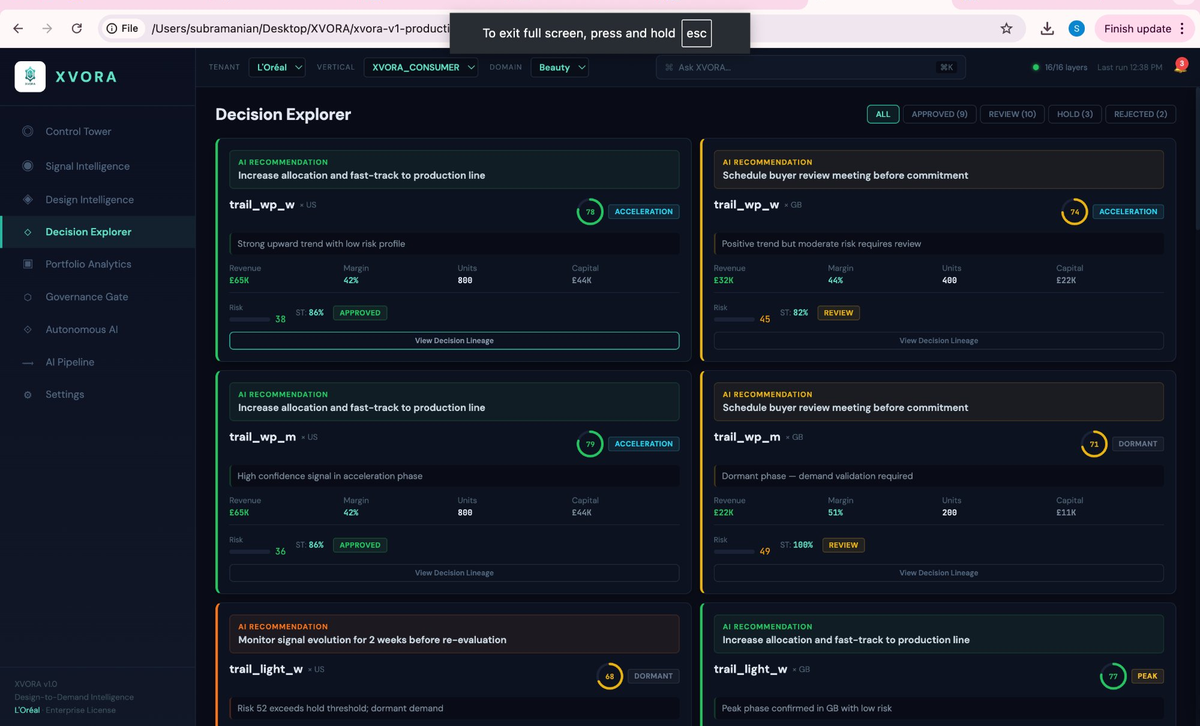This screenshot has width=1200, height=726.
Task: Click the XVORA logo
Action: 28,76
